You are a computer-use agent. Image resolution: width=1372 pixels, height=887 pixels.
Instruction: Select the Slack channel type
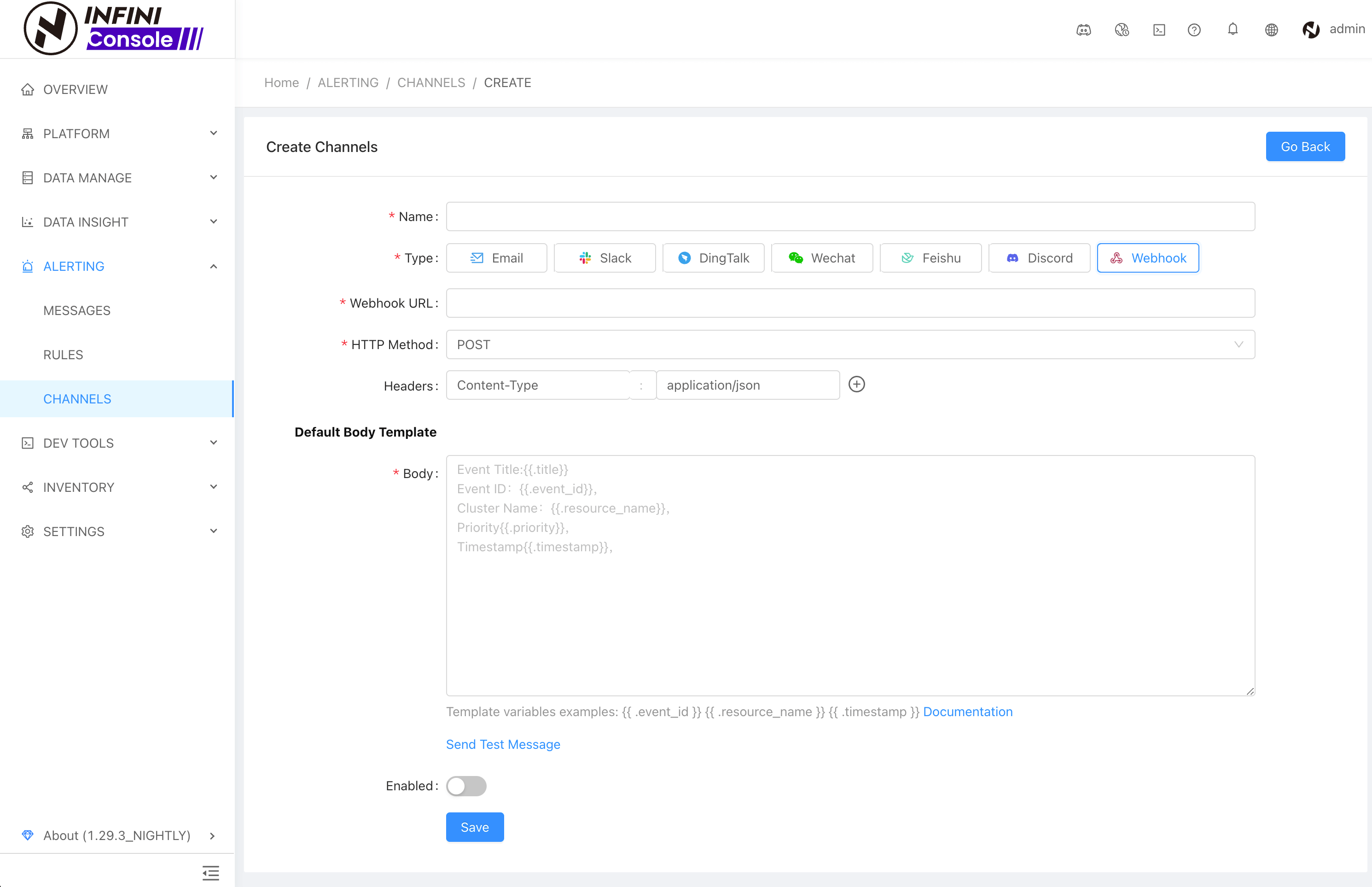click(605, 258)
